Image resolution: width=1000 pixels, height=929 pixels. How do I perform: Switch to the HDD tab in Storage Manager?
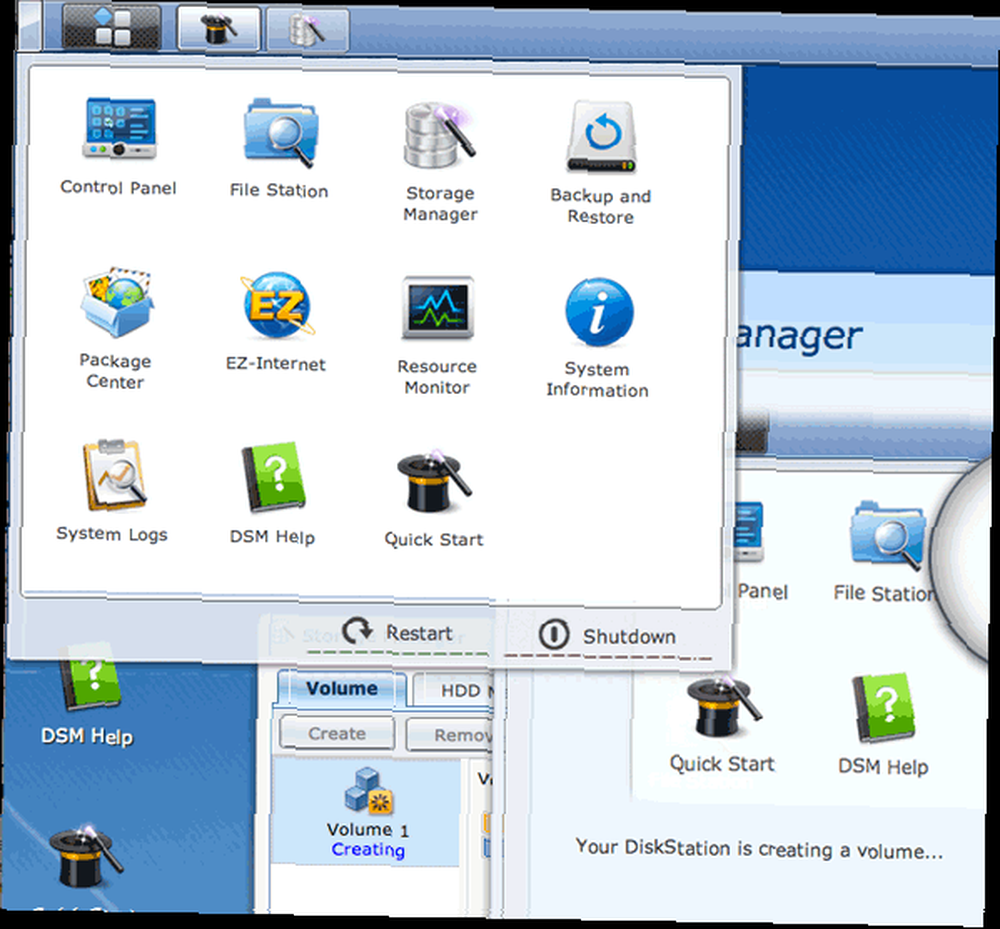click(454, 691)
